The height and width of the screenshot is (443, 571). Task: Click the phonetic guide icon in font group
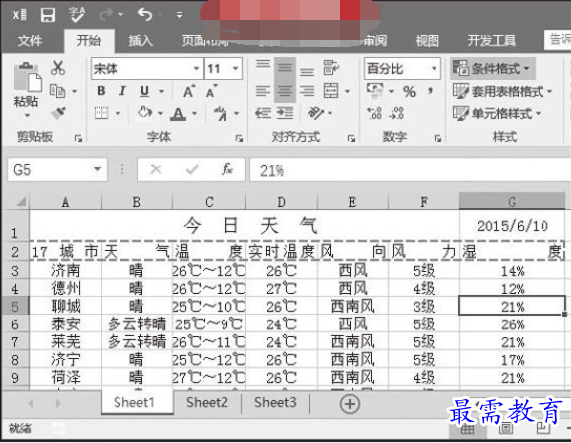click(x=221, y=113)
